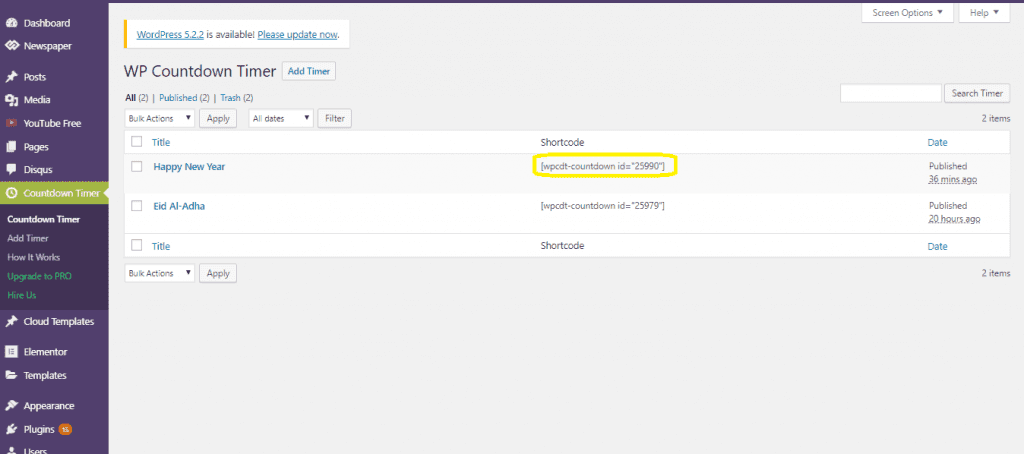The image size is (1024, 454).
Task: Click shortcode wpcdt-countdown id="25990"
Action: tap(603, 167)
